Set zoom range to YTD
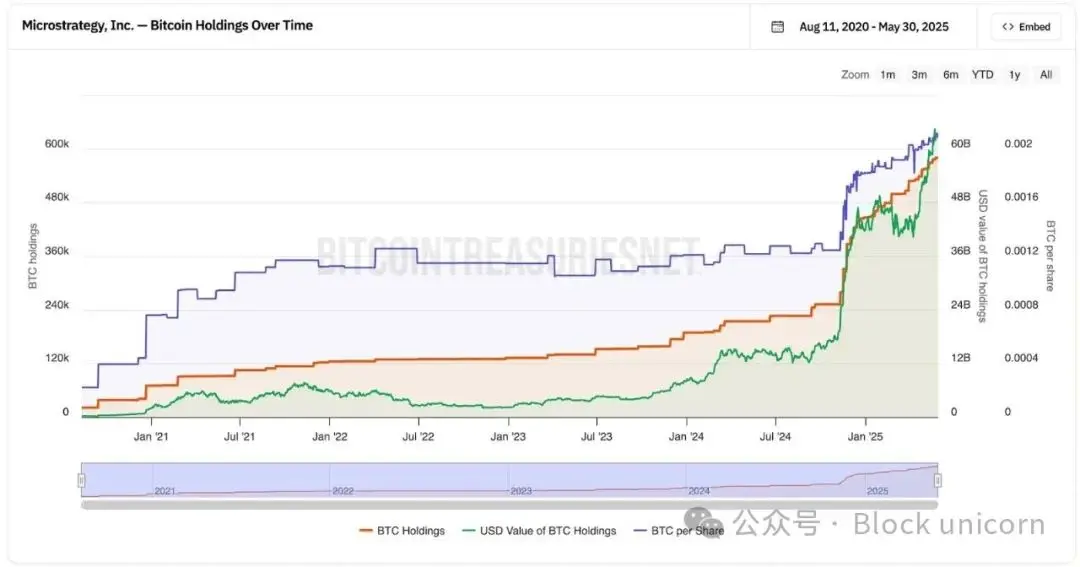Screen dimensions: 1080x567 click(982, 75)
